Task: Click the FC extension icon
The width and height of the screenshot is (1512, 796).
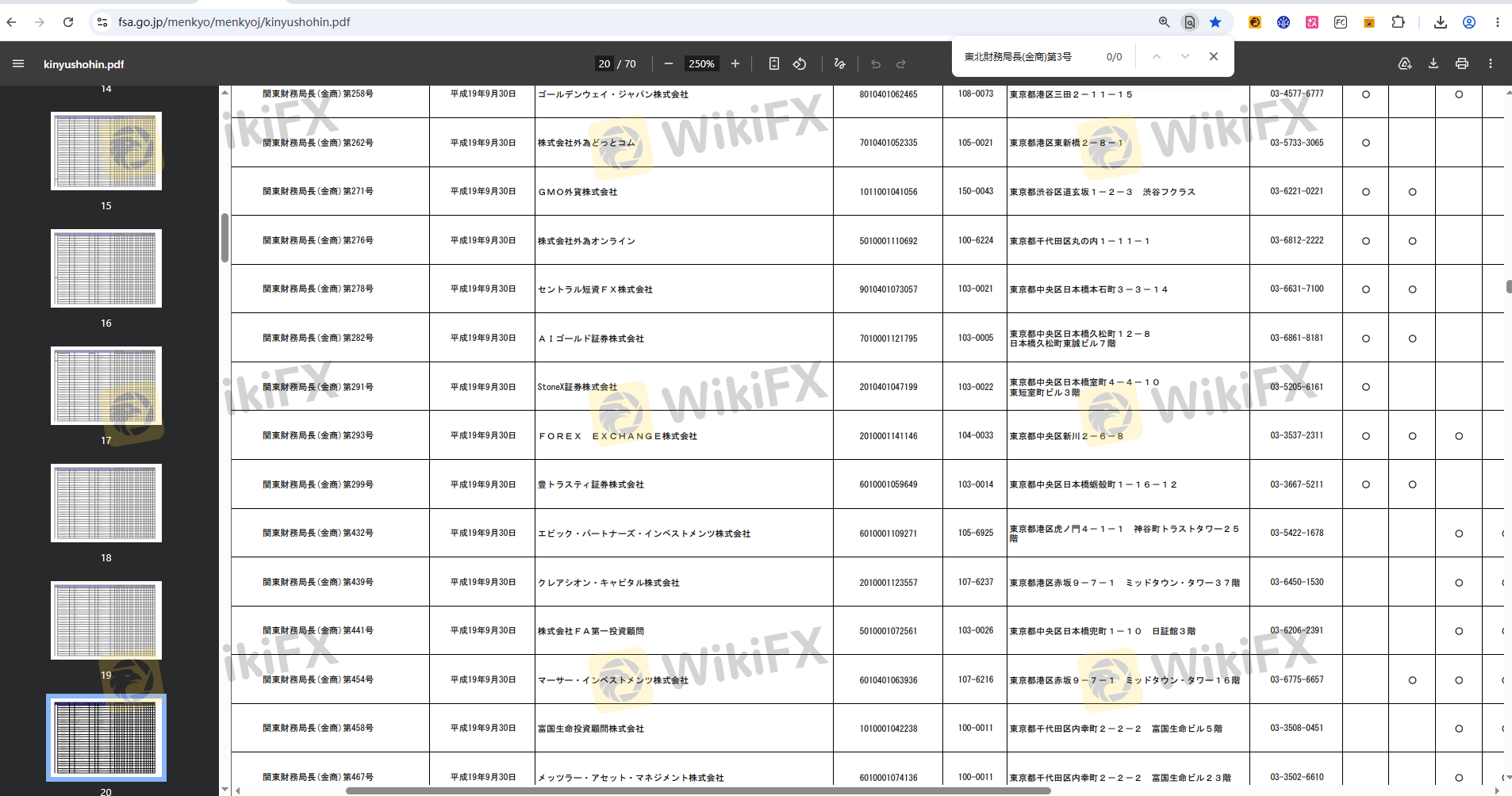Action: [x=1341, y=22]
